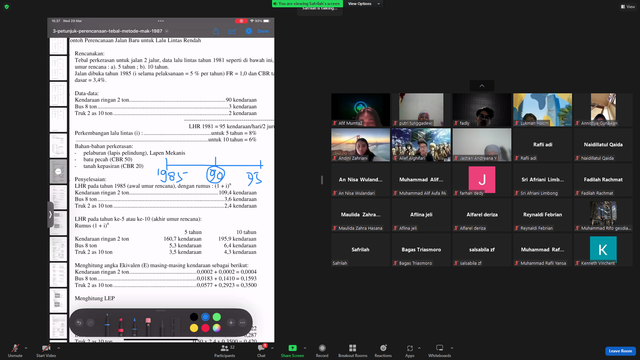Select Andini Zahrani video tile
This screenshot has height=360, width=640.
[360, 144]
